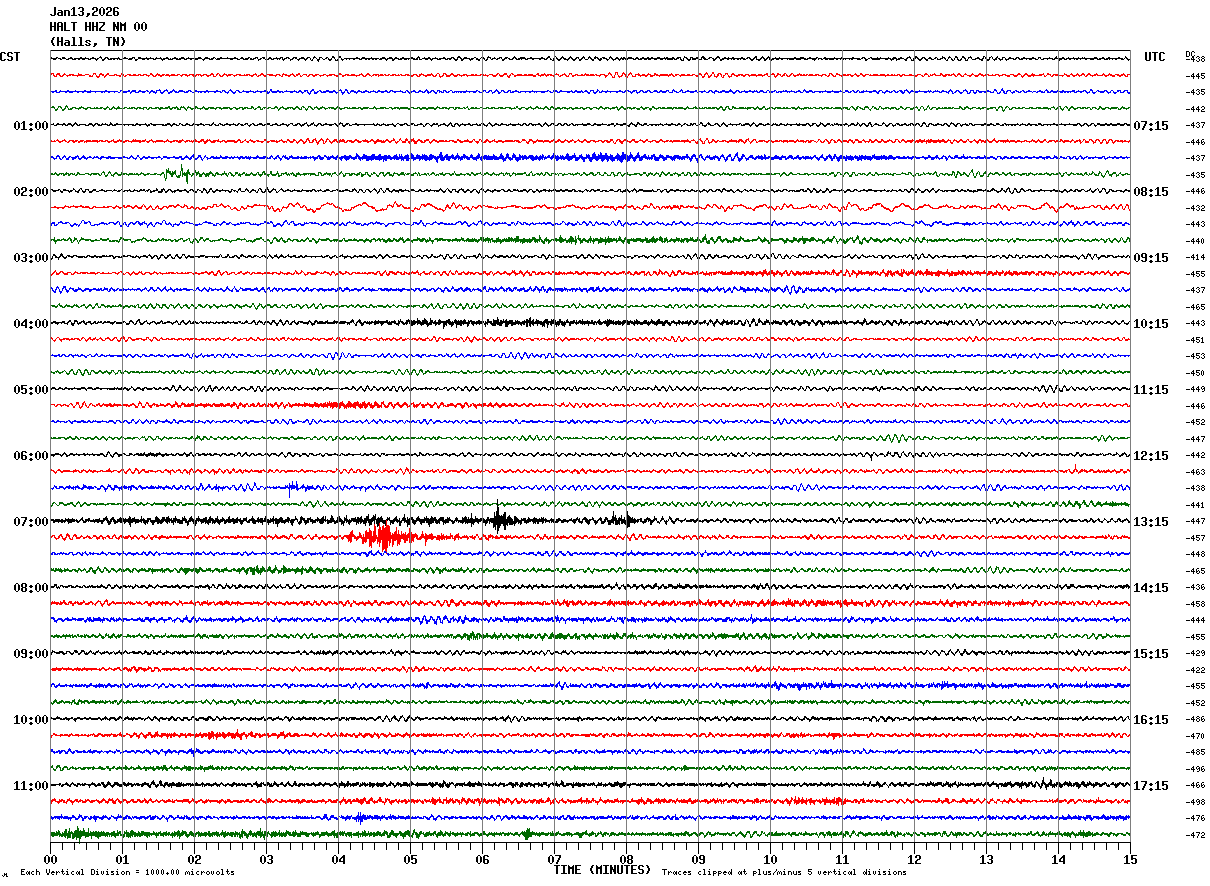Screen dimensions: 1210x886
Task: Click the 11:00 CST time label
Action: [x=31, y=786]
